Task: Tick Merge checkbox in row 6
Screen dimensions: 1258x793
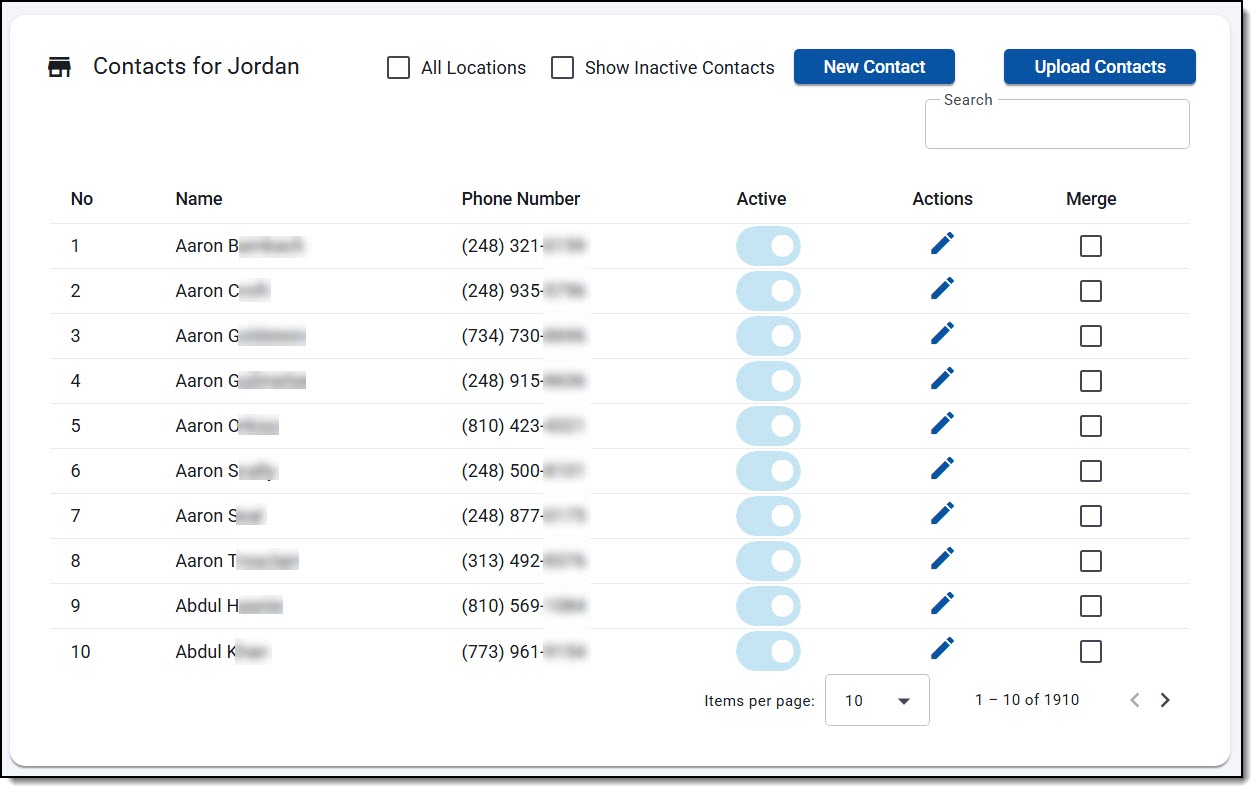Action: 1091,471
